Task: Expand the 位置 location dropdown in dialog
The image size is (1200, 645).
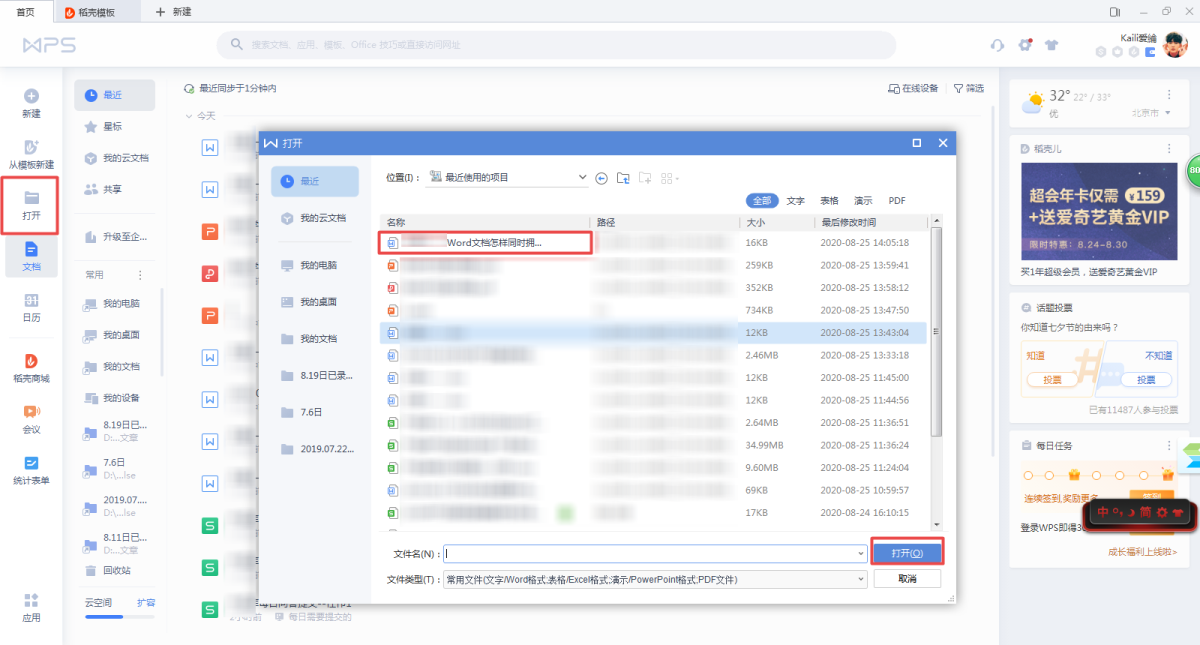Action: [x=583, y=177]
